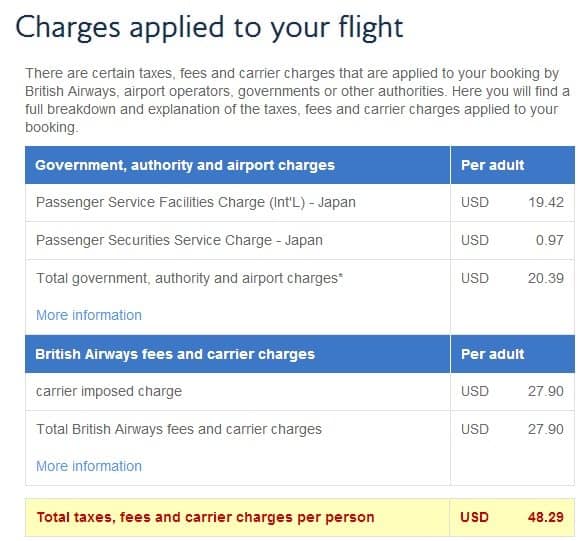Viewport: 578px width, 541px height.
Task: Click the 27.90 carrier imposed charge amount
Action: point(546,391)
